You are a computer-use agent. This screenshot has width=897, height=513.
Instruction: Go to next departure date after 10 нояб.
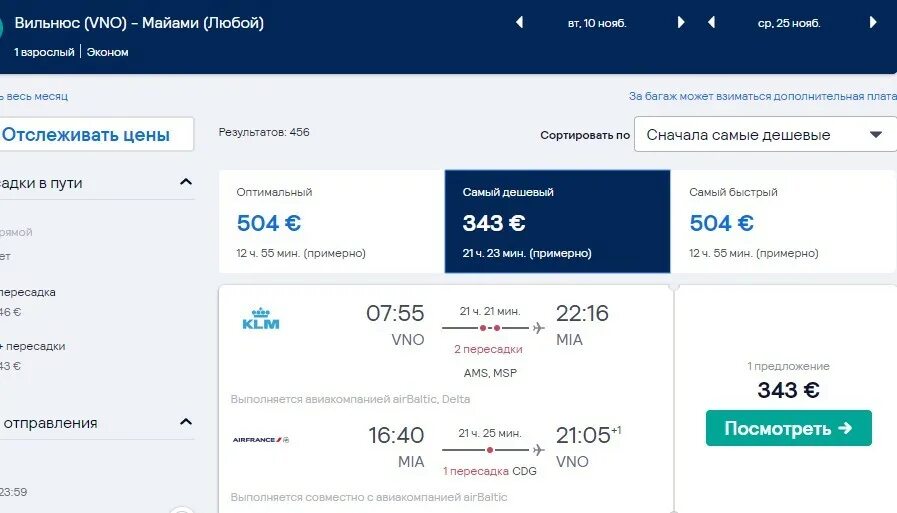(x=681, y=22)
